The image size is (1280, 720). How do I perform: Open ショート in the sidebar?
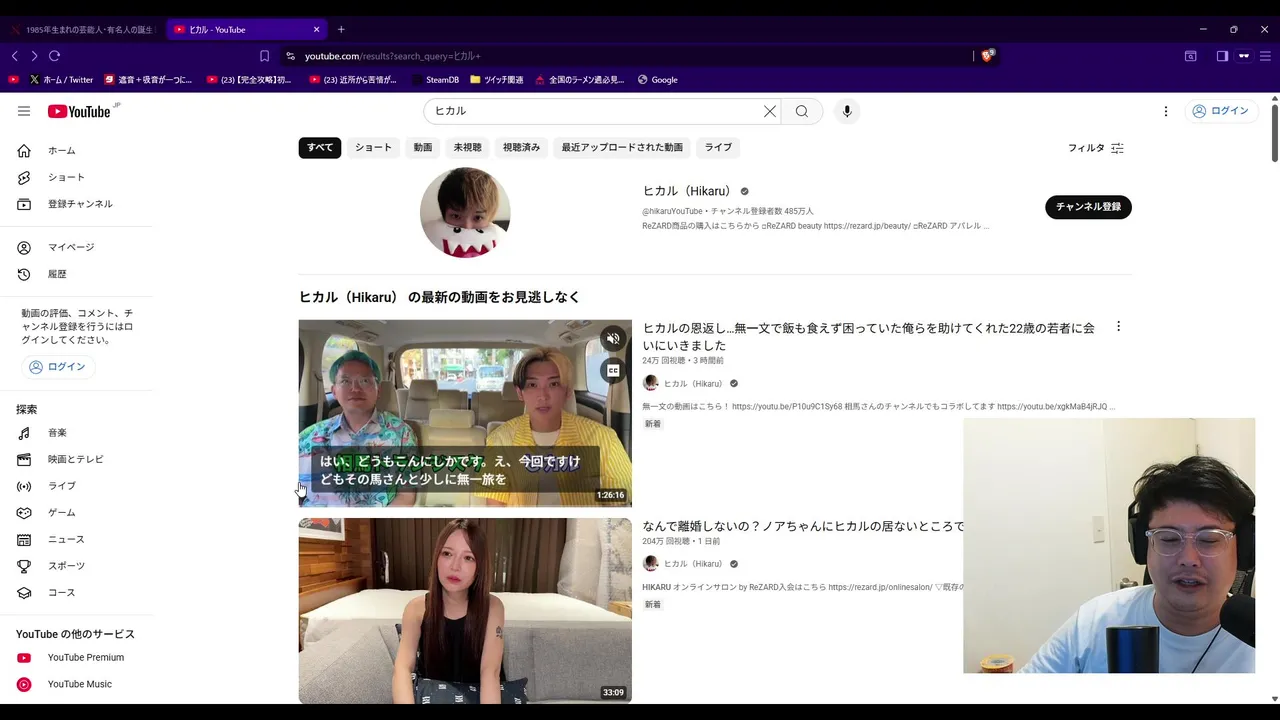(x=76, y=177)
